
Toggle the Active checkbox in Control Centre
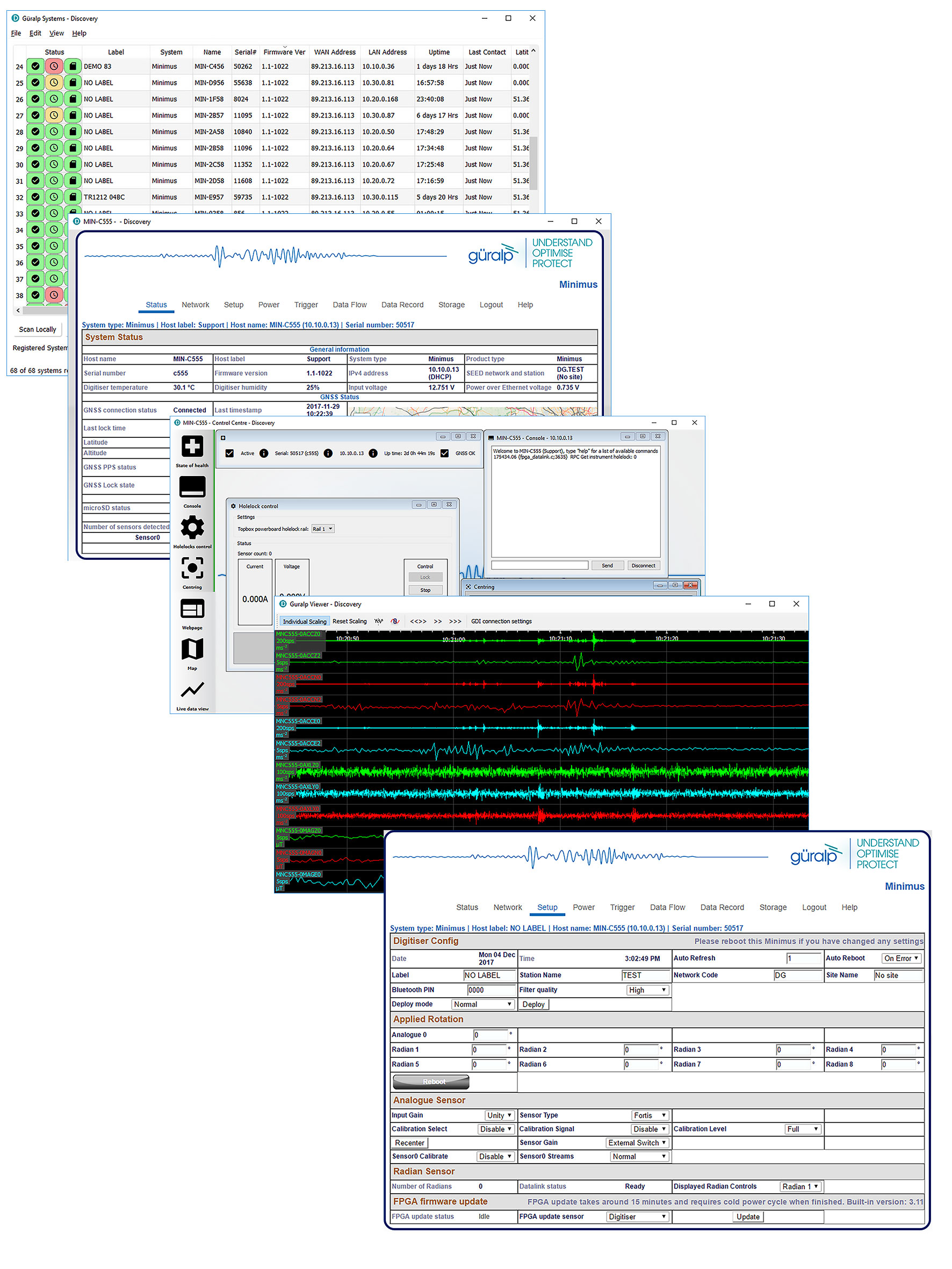pyautogui.click(x=229, y=453)
